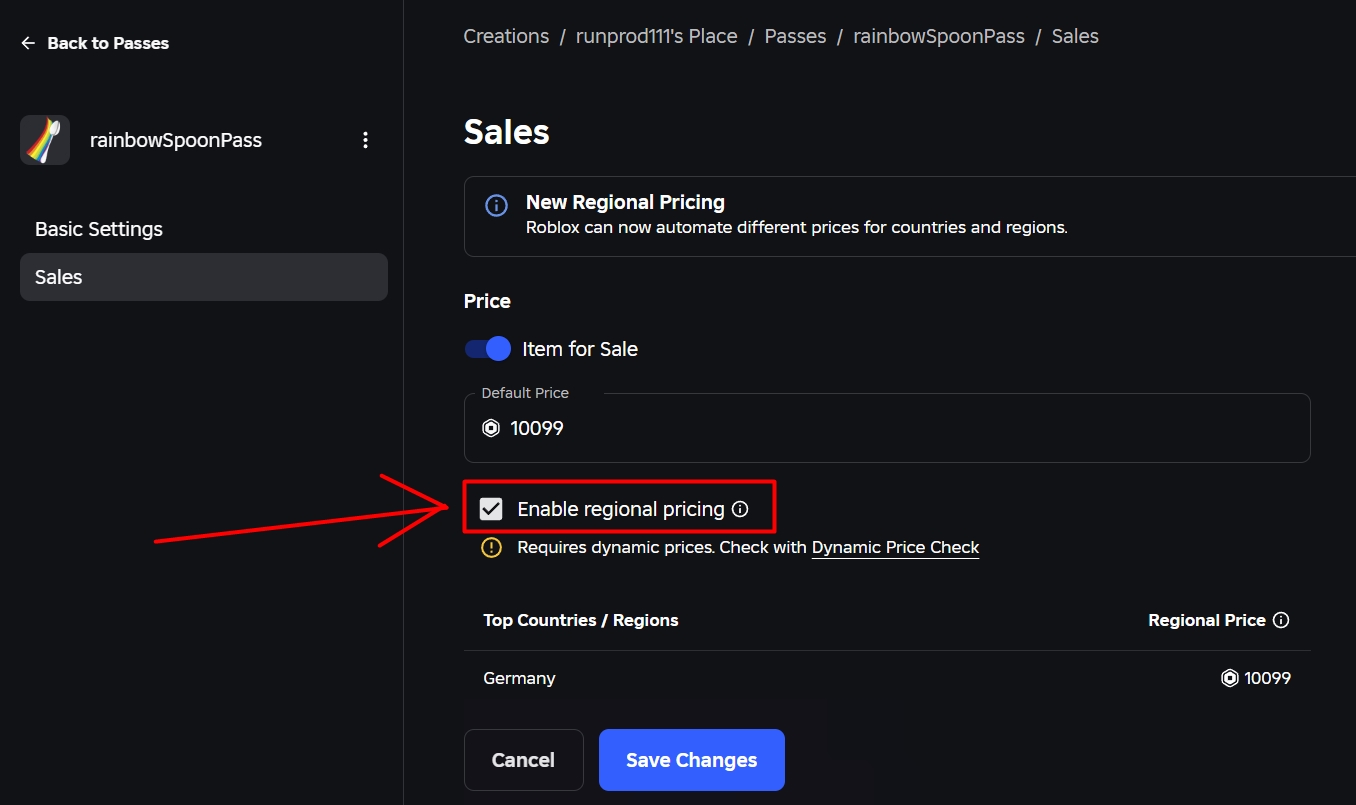Viewport: 1356px width, 805px height.
Task: Click the rainbowSpoonPass thumbnail image
Action: (x=45, y=140)
